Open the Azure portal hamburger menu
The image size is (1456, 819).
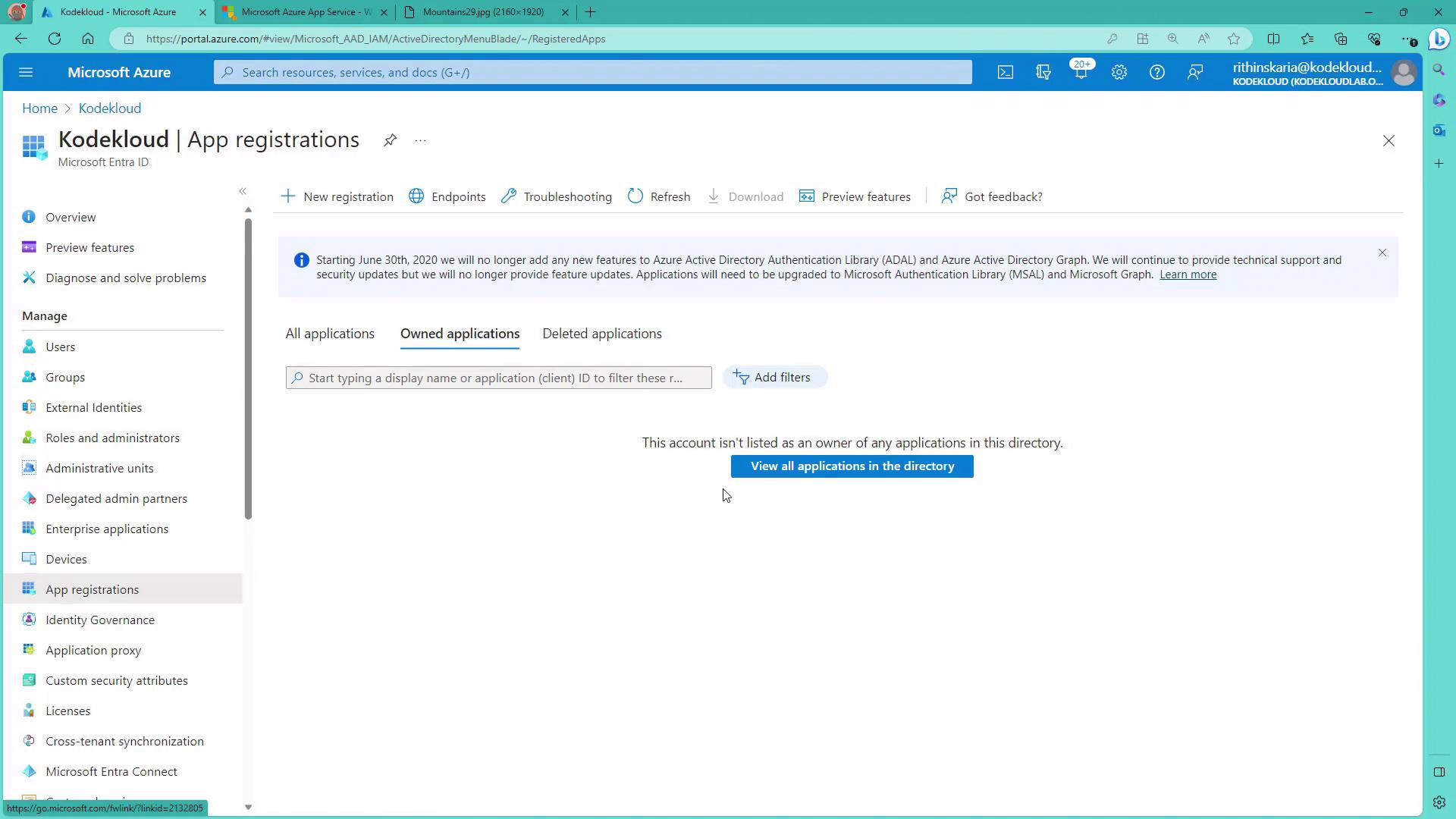[x=26, y=72]
